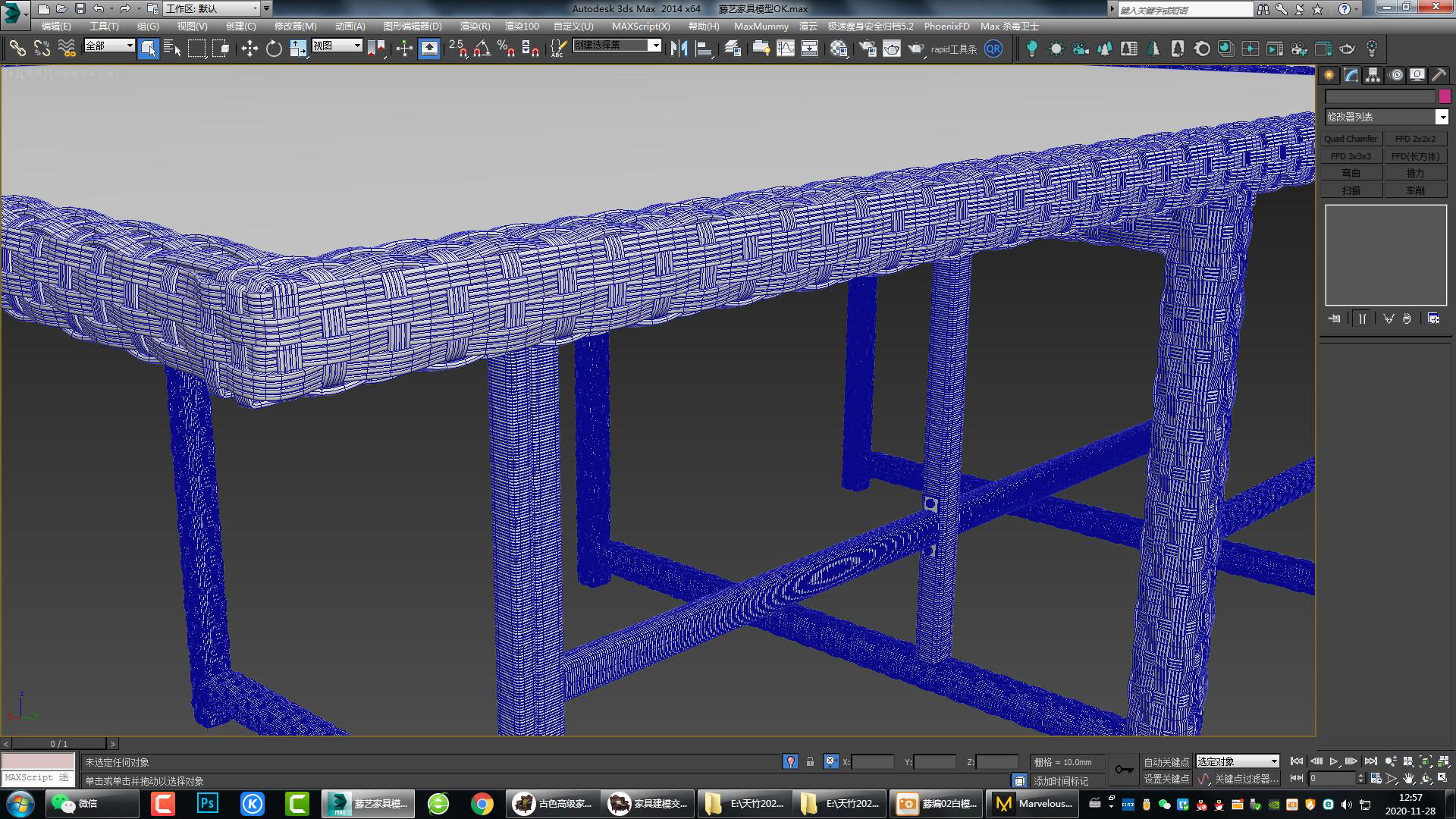Select the Select and Scale tool
The image size is (1456, 819).
point(297,48)
